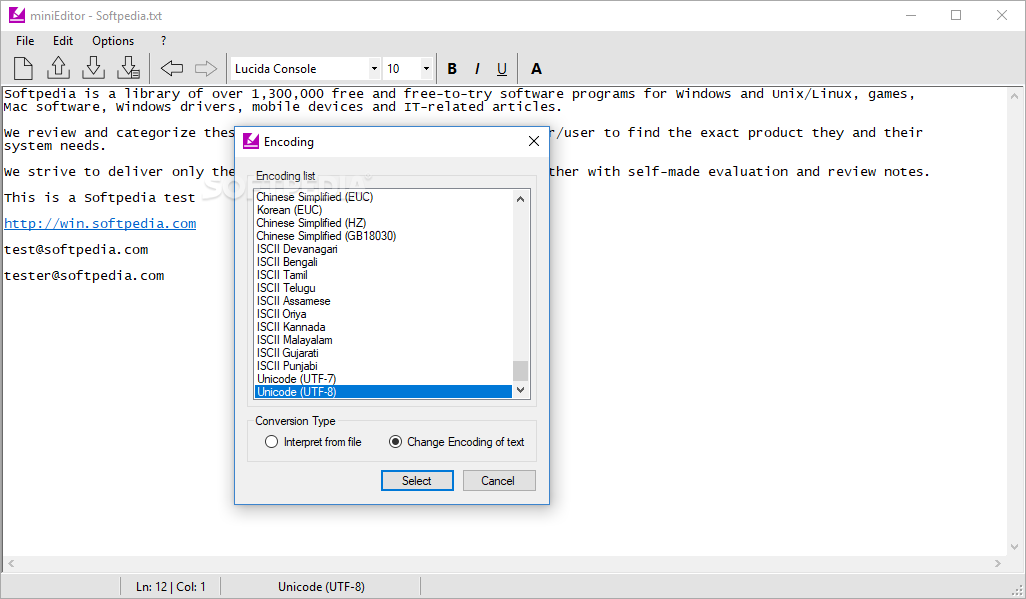Click editor vertical scrollbar down arrow
This screenshot has height=599, width=1026.
click(1014, 547)
